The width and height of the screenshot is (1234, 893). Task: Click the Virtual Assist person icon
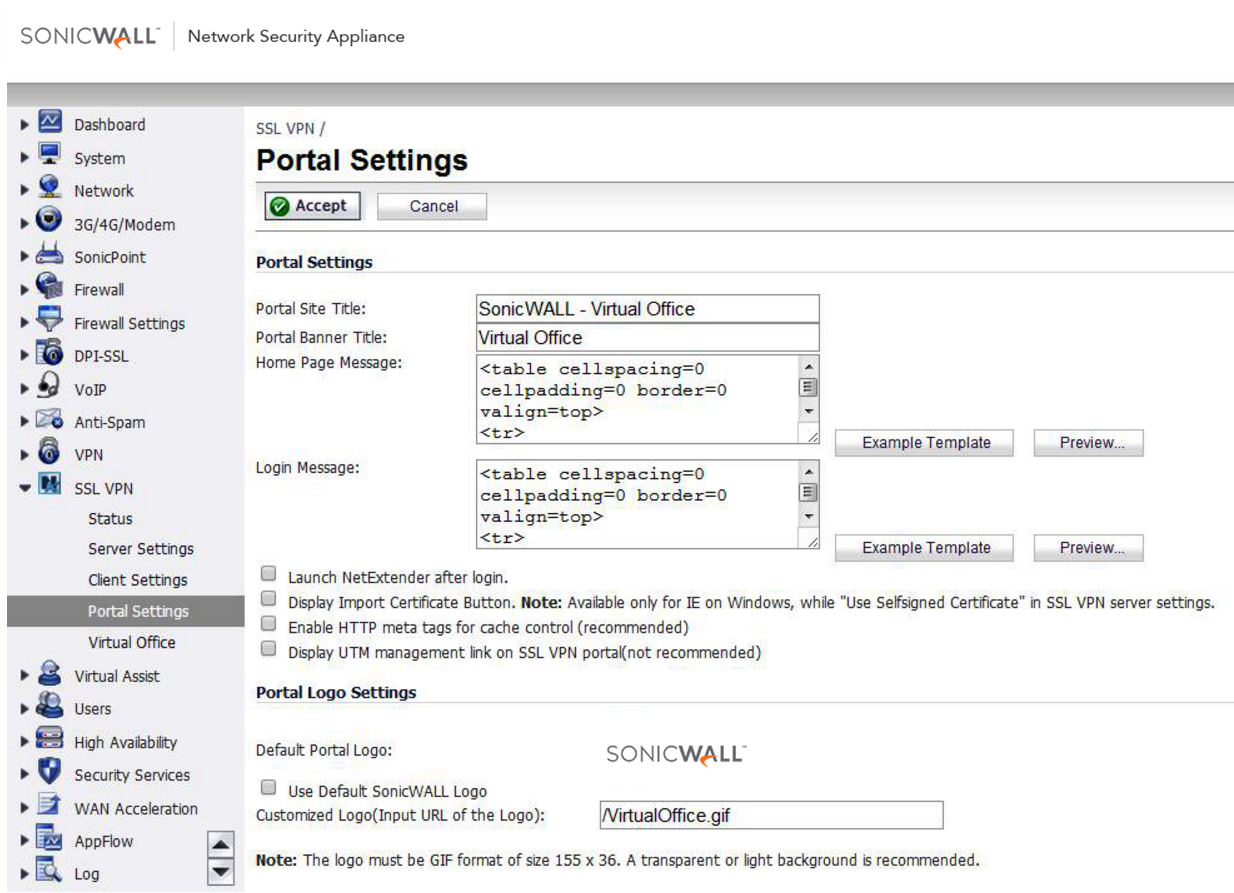click(50, 675)
